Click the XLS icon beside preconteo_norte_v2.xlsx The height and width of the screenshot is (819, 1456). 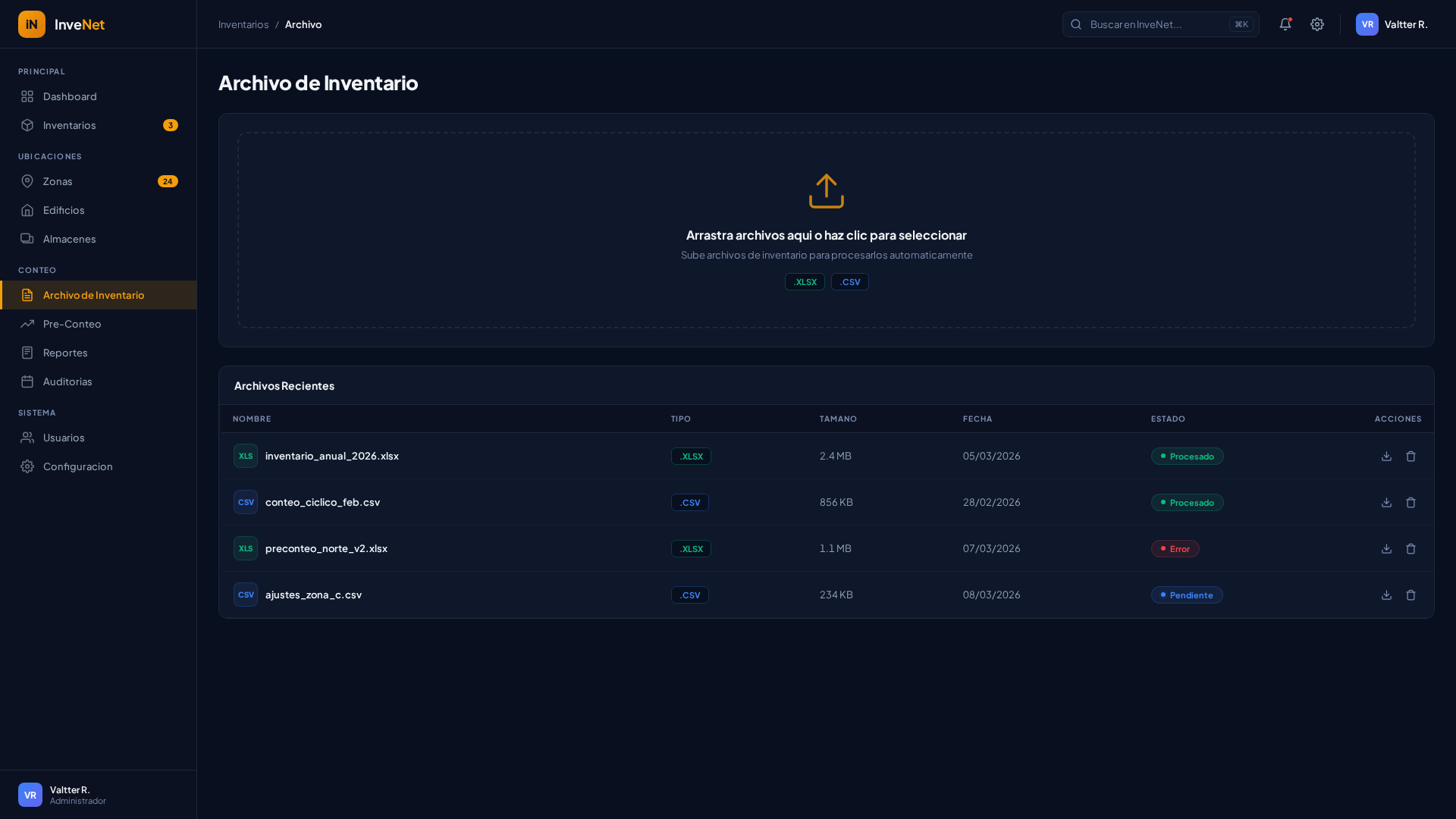246,548
